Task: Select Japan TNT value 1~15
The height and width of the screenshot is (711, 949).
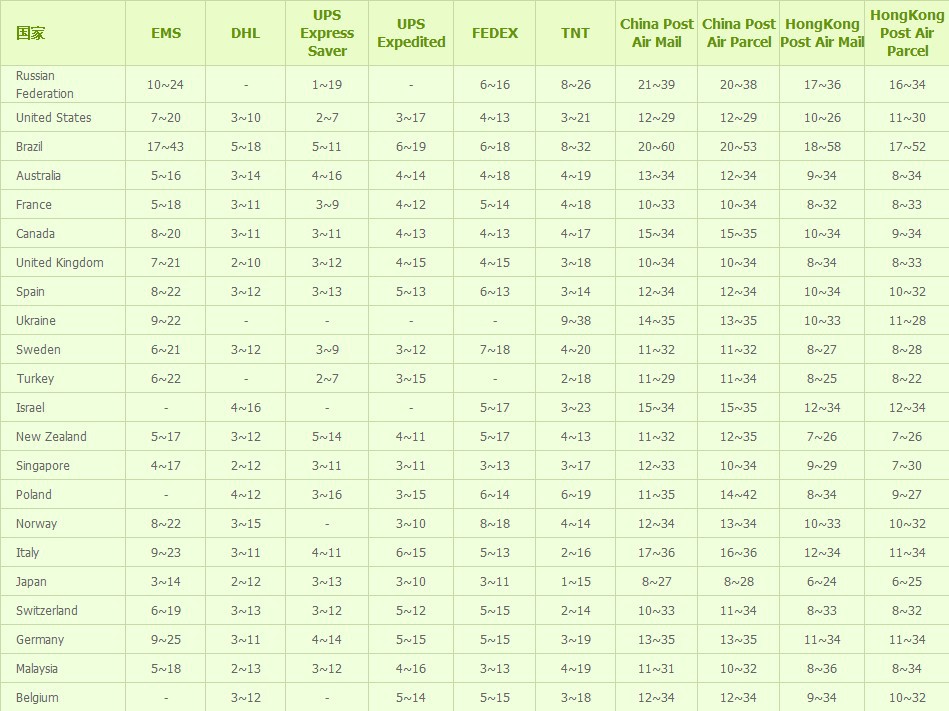Action: point(576,582)
